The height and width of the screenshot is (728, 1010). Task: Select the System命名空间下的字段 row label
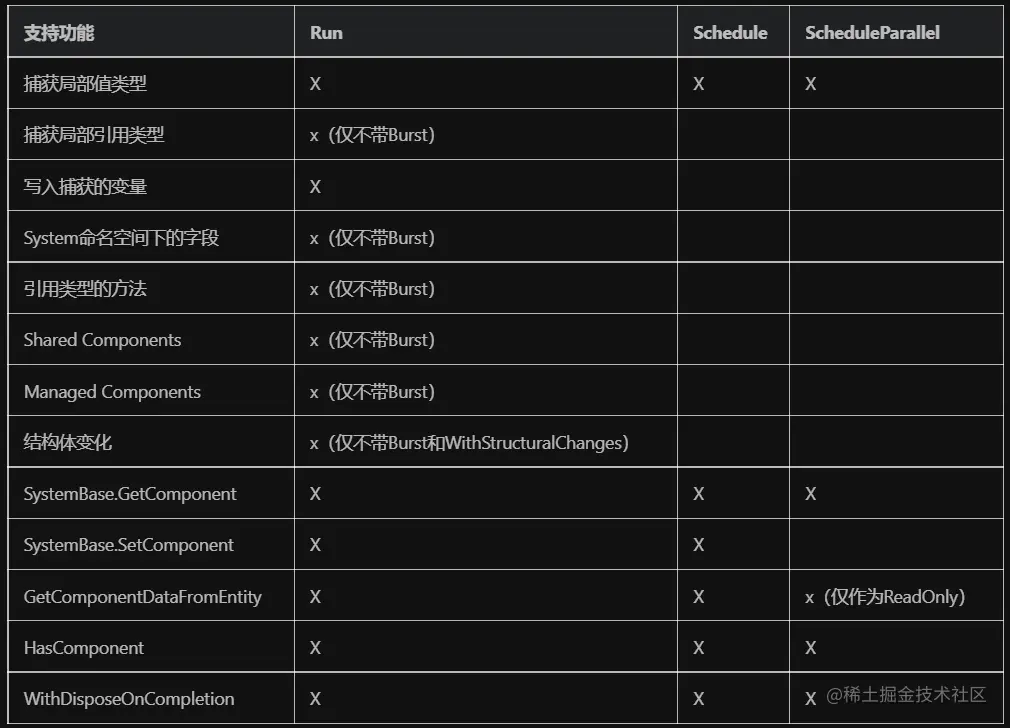[121, 238]
